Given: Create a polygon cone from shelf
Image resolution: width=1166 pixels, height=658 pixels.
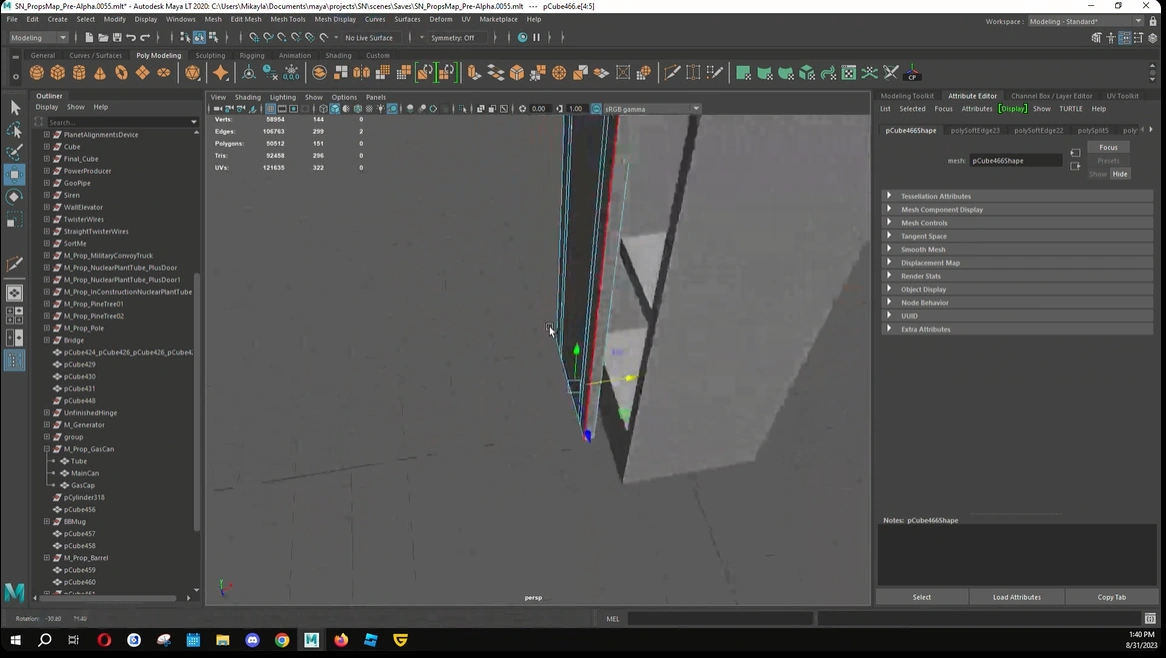Looking at the screenshot, I should tap(100, 73).
